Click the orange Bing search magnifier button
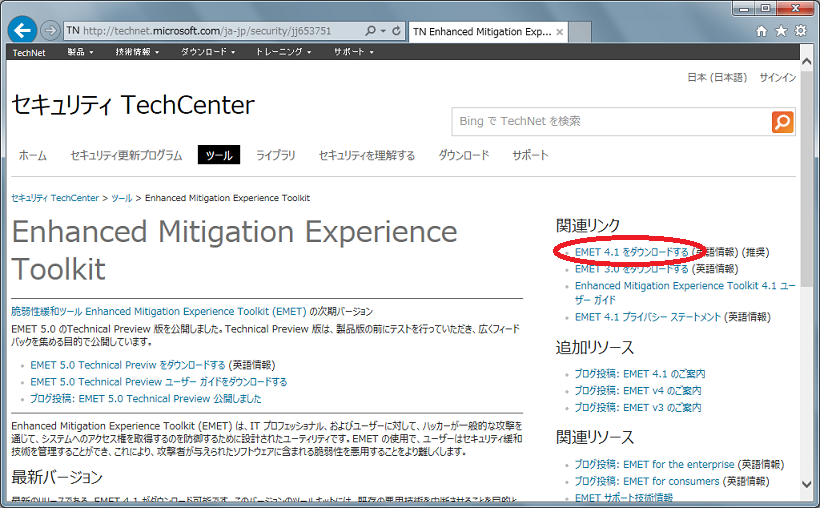Viewport: 820px width, 508px height. pyautogui.click(x=782, y=121)
